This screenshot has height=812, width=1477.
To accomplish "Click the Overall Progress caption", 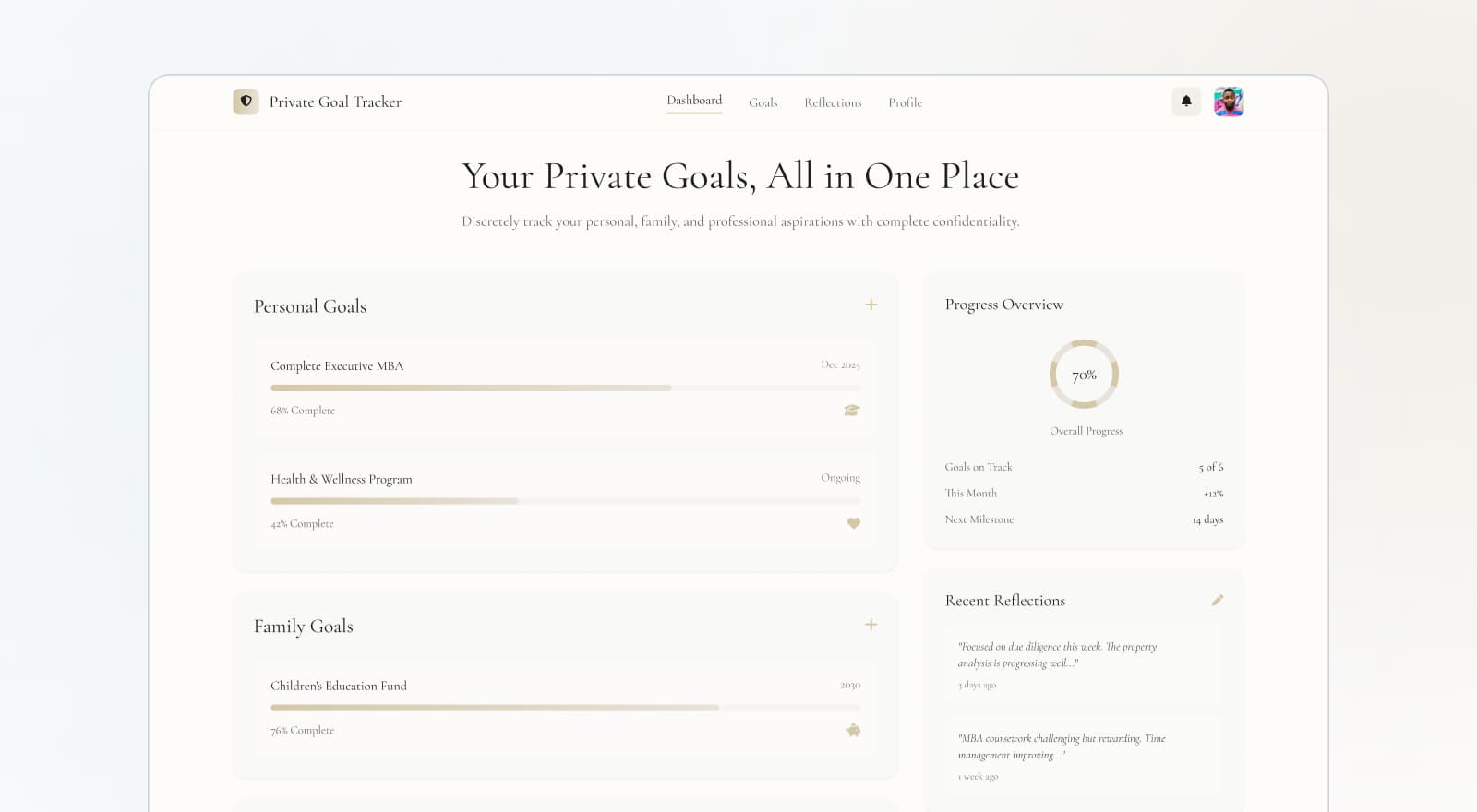I will point(1086,431).
